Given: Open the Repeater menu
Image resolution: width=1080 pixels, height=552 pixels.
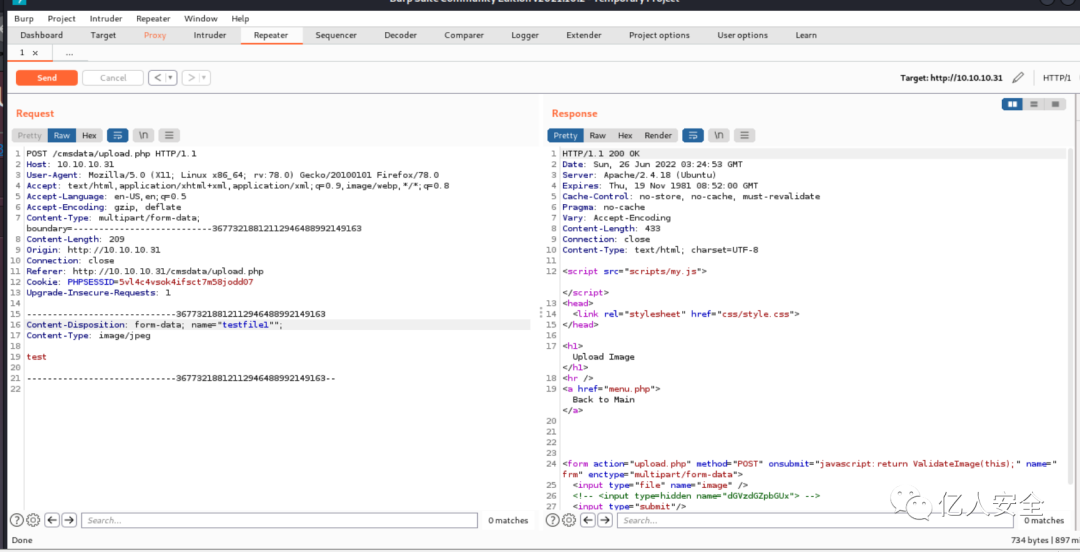Looking at the screenshot, I should pos(153,19).
